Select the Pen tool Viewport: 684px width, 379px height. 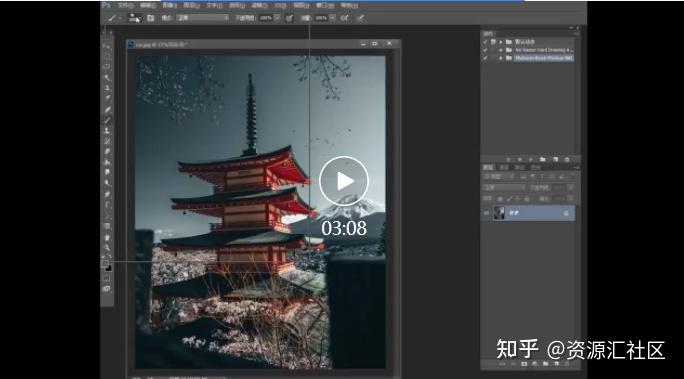click(107, 194)
